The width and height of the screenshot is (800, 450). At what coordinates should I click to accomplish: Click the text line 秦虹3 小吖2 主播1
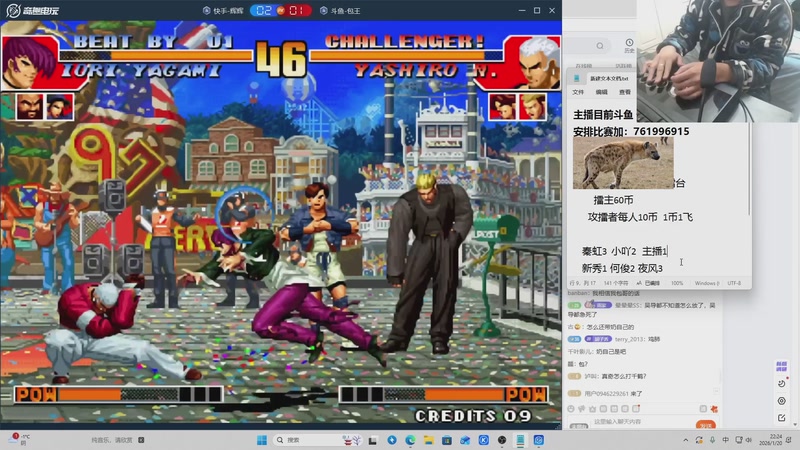pyautogui.click(x=624, y=251)
